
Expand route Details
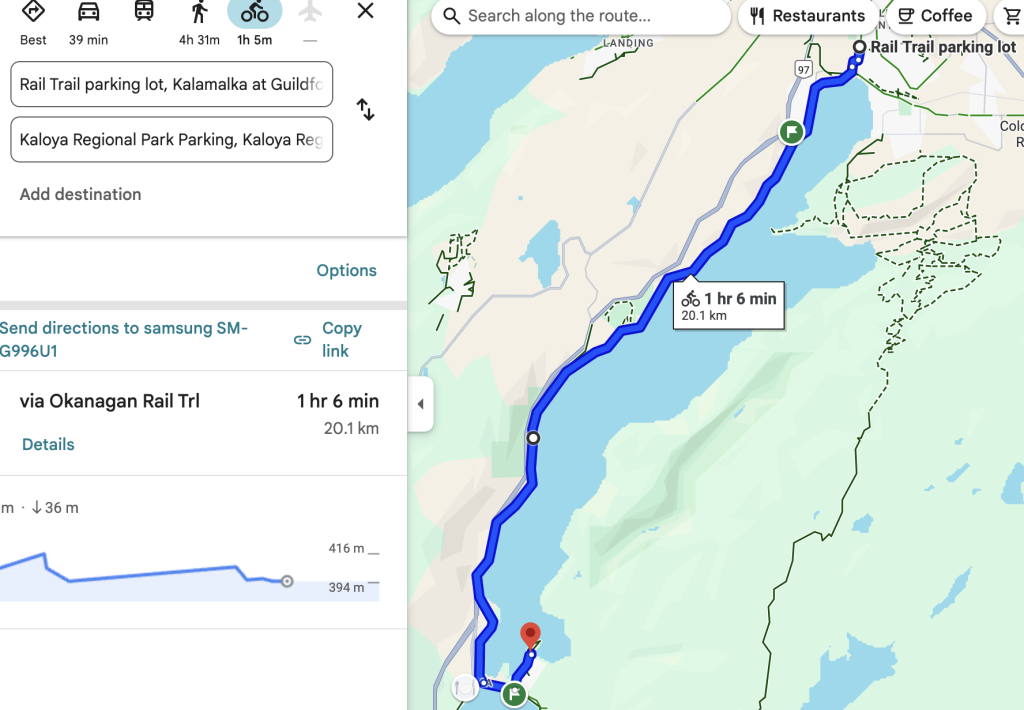(x=48, y=444)
